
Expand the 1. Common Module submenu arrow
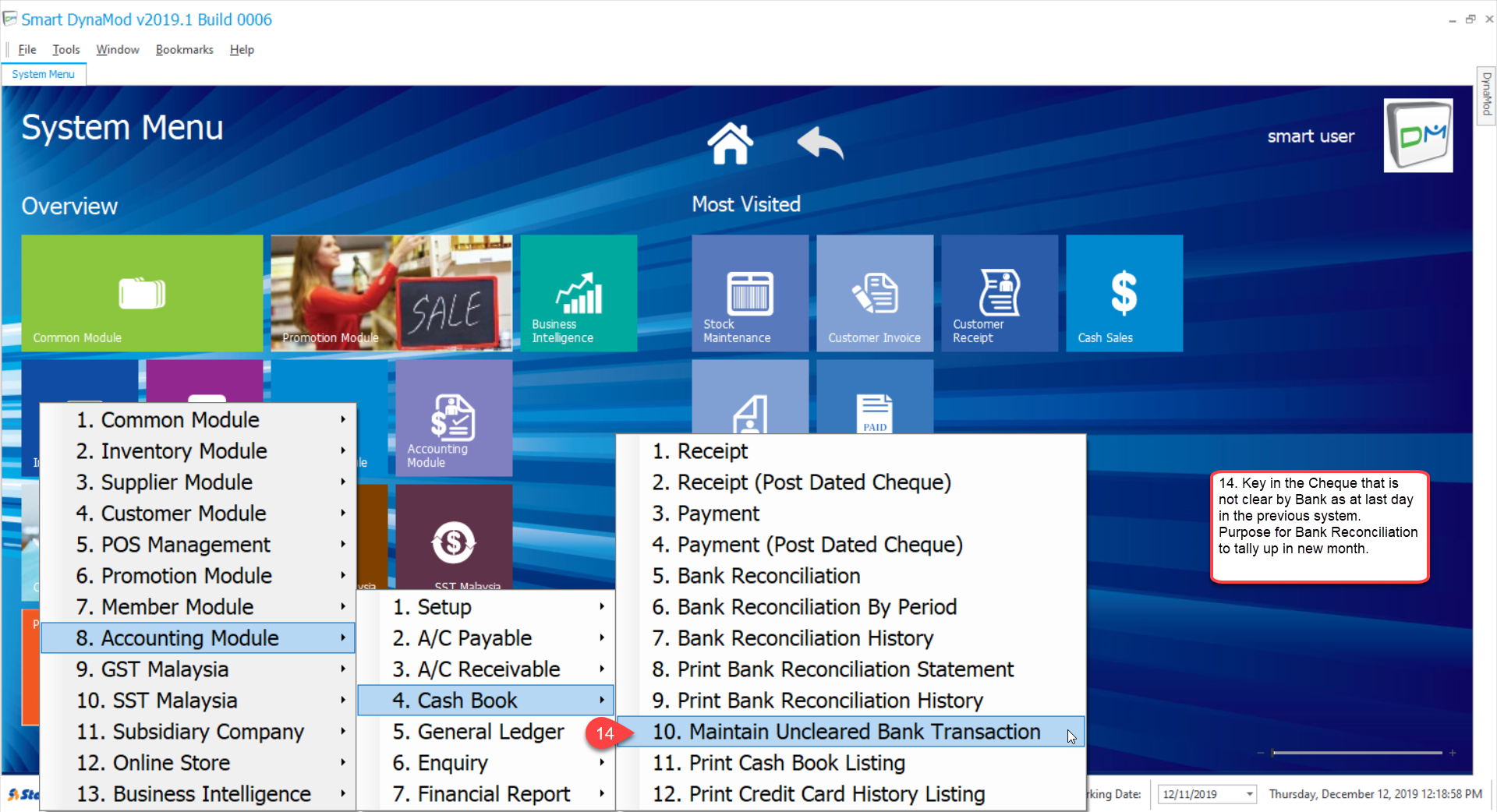point(343,419)
